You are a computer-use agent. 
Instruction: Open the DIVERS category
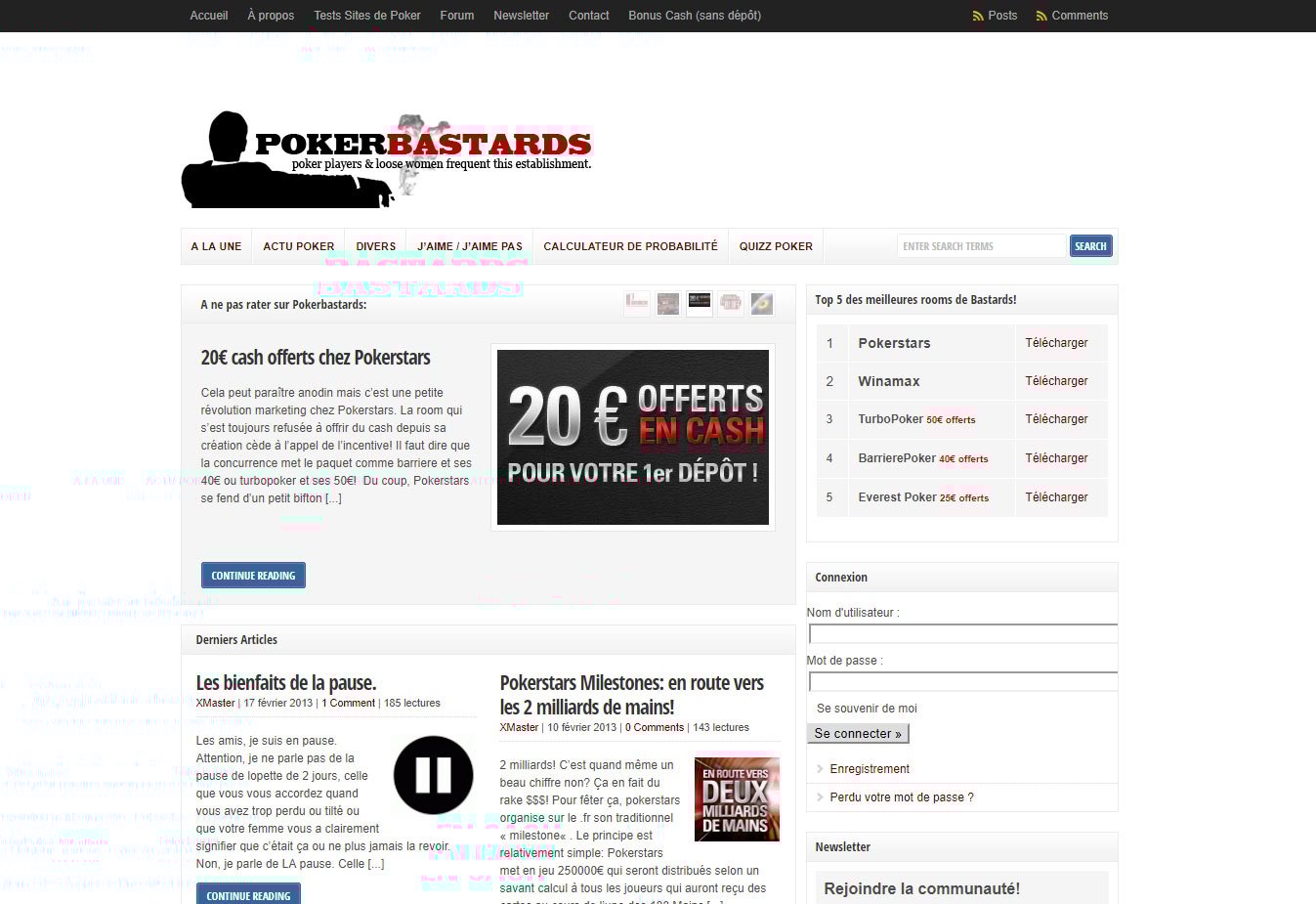click(x=376, y=246)
